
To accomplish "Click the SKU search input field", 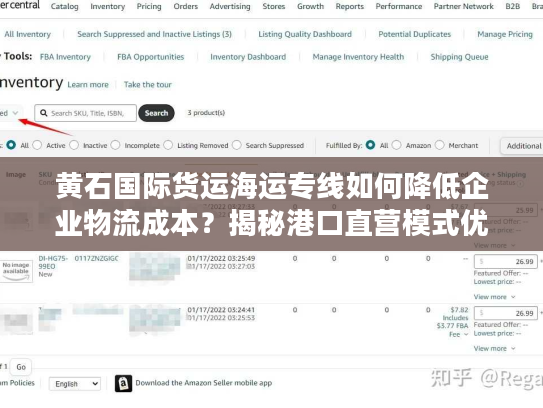I will tap(86, 113).
